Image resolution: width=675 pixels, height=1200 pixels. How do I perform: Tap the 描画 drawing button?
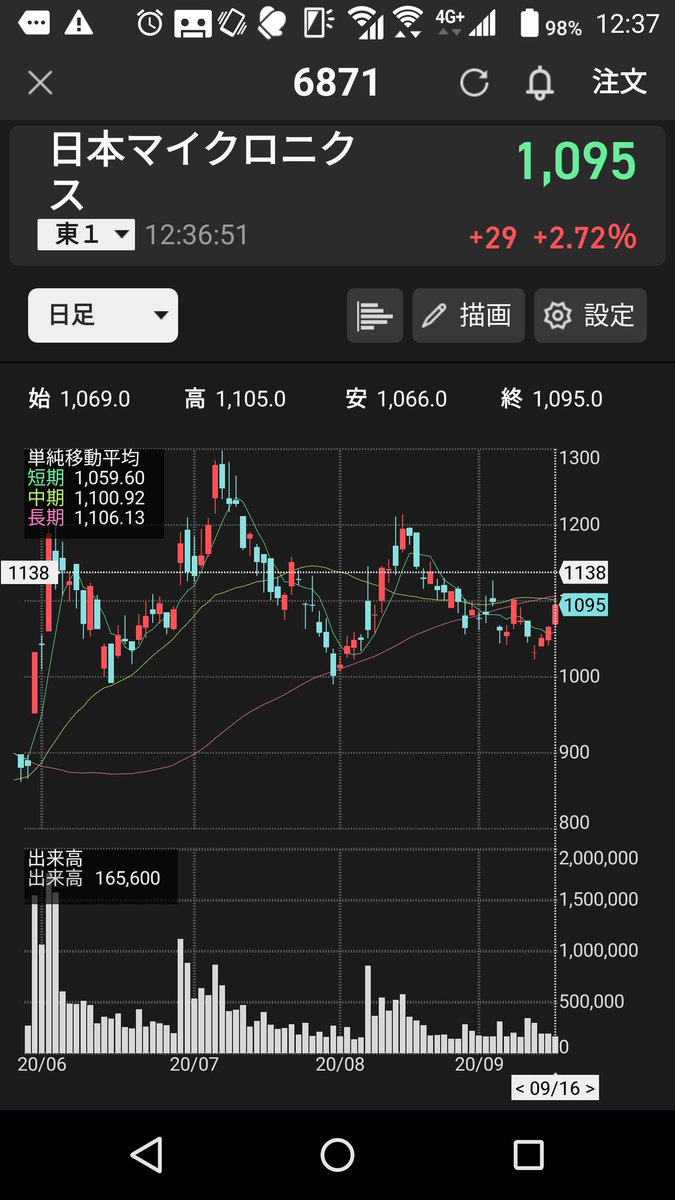pos(468,316)
